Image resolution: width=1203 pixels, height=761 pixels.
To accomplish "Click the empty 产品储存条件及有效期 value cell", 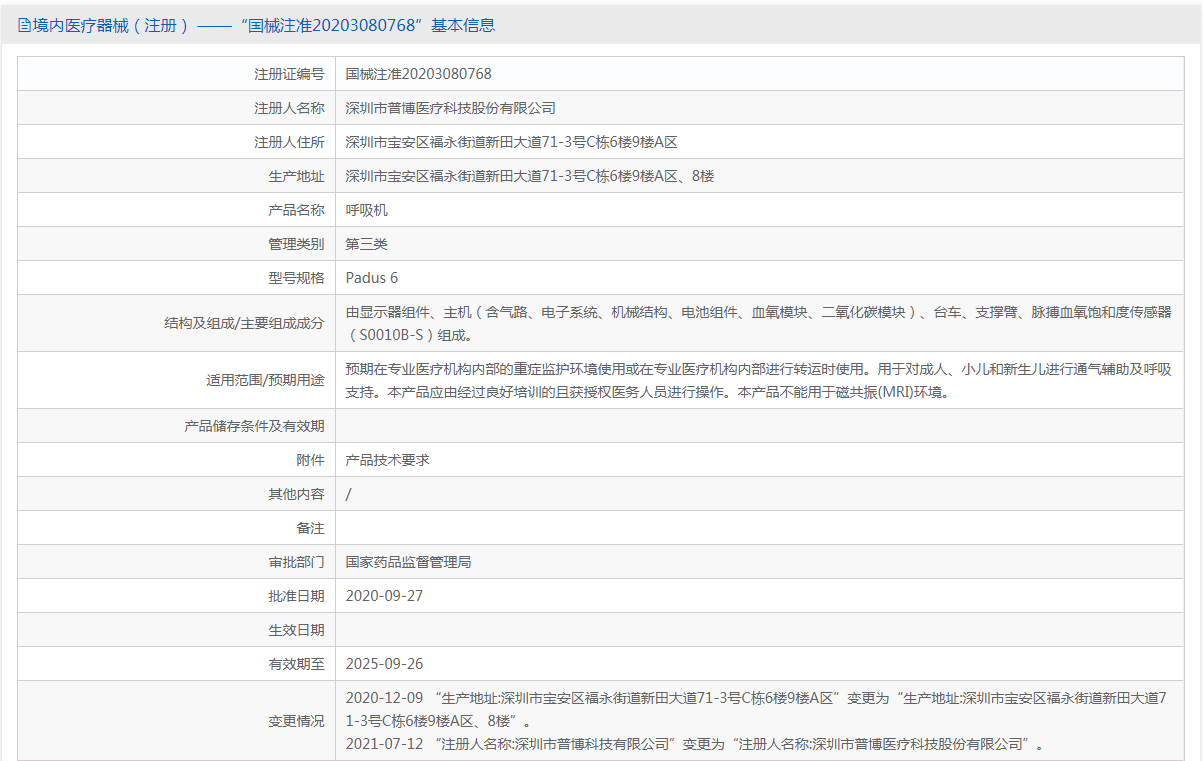I will 757,426.
